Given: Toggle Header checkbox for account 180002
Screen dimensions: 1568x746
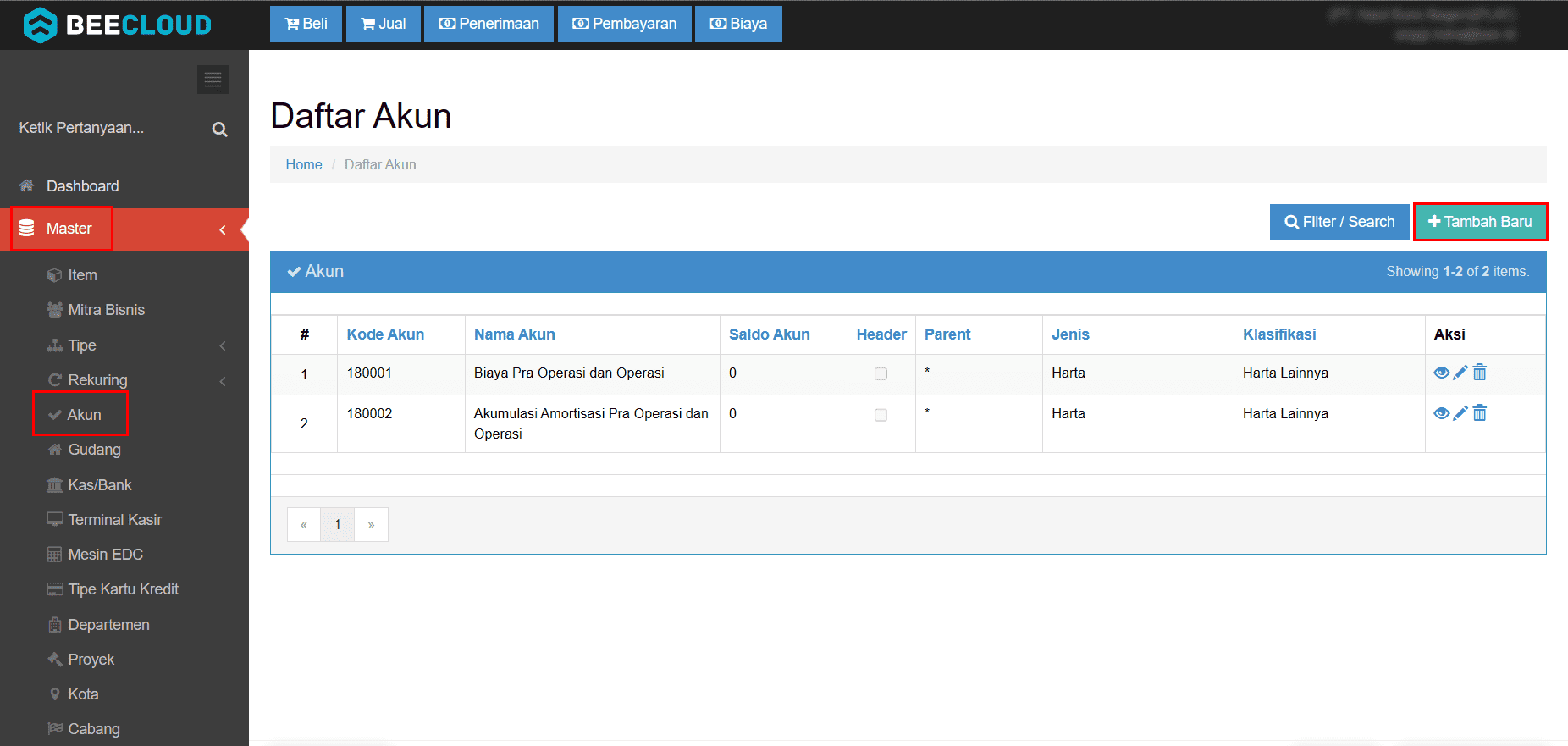Looking at the screenshot, I should point(881,415).
